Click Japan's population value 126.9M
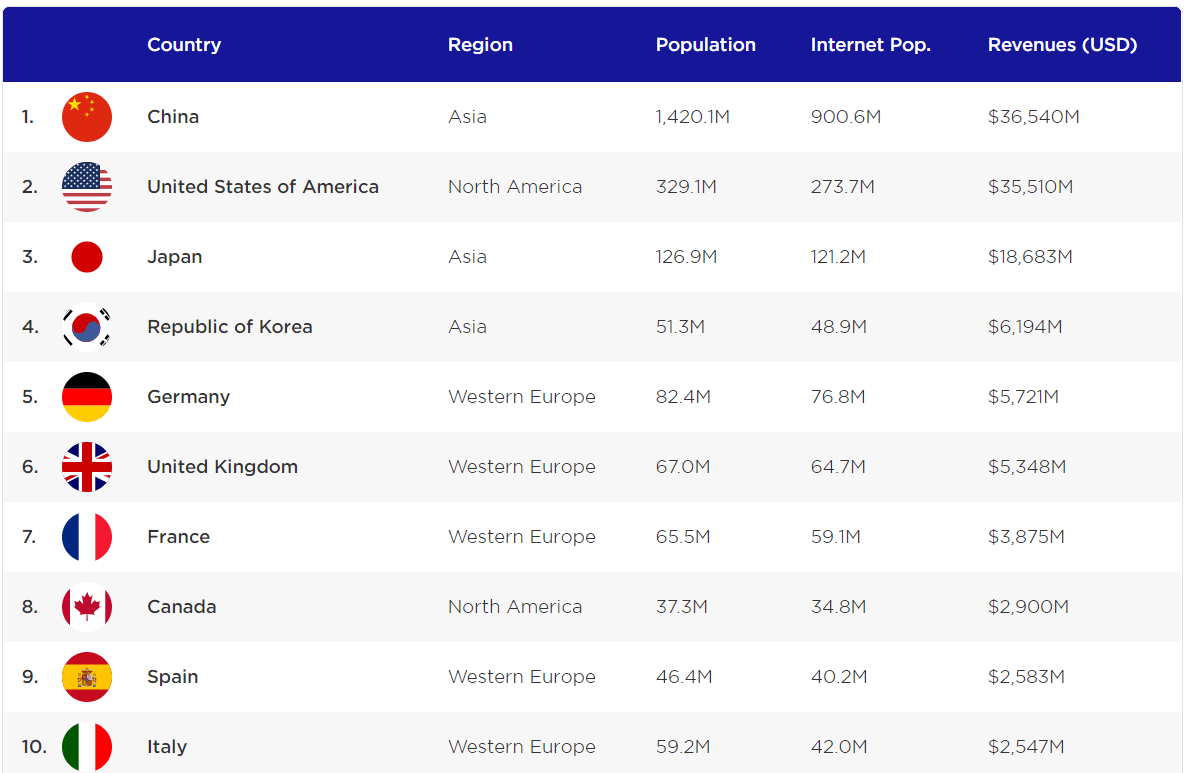Image resolution: width=1187 pixels, height=773 pixels. pyautogui.click(x=686, y=257)
